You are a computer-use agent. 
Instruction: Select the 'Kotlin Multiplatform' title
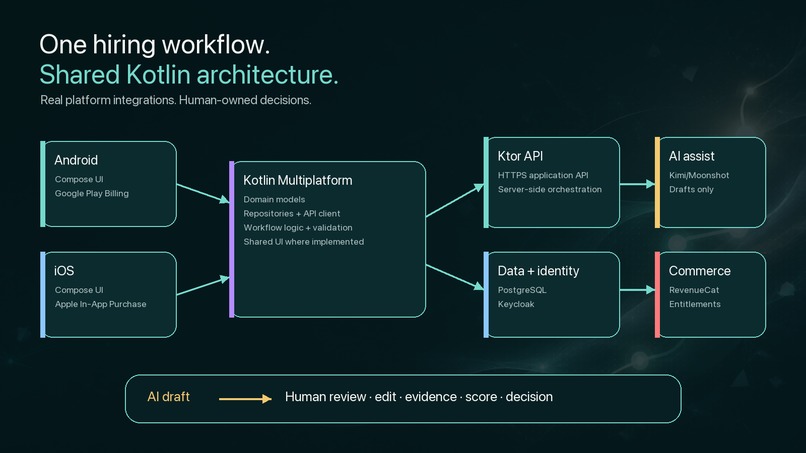pyautogui.click(x=298, y=180)
